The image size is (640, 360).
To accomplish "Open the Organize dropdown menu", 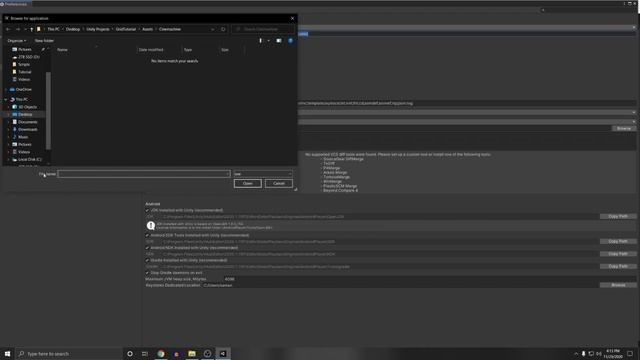I will click(17, 41).
